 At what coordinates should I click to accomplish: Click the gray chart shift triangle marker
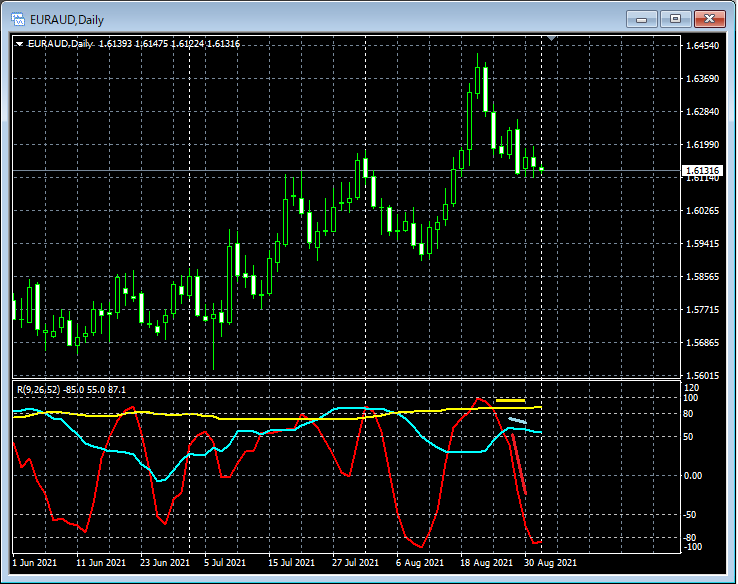pyautogui.click(x=551, y=39)
